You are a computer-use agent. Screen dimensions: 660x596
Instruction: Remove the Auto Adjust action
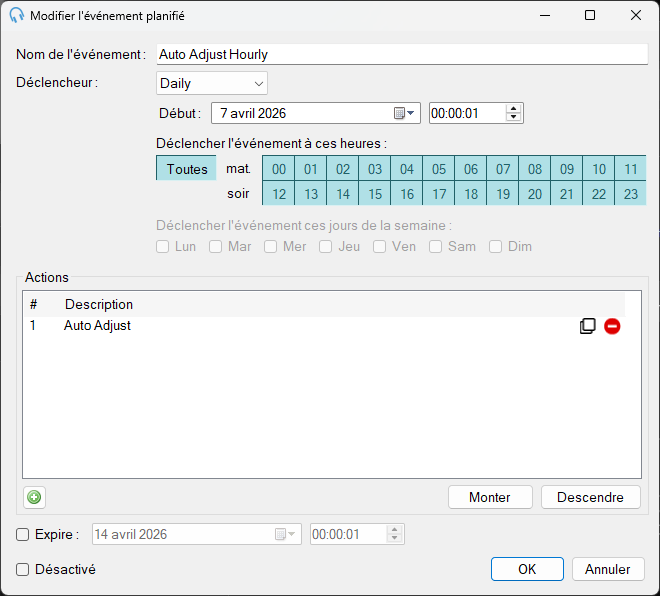pos(612,326)
